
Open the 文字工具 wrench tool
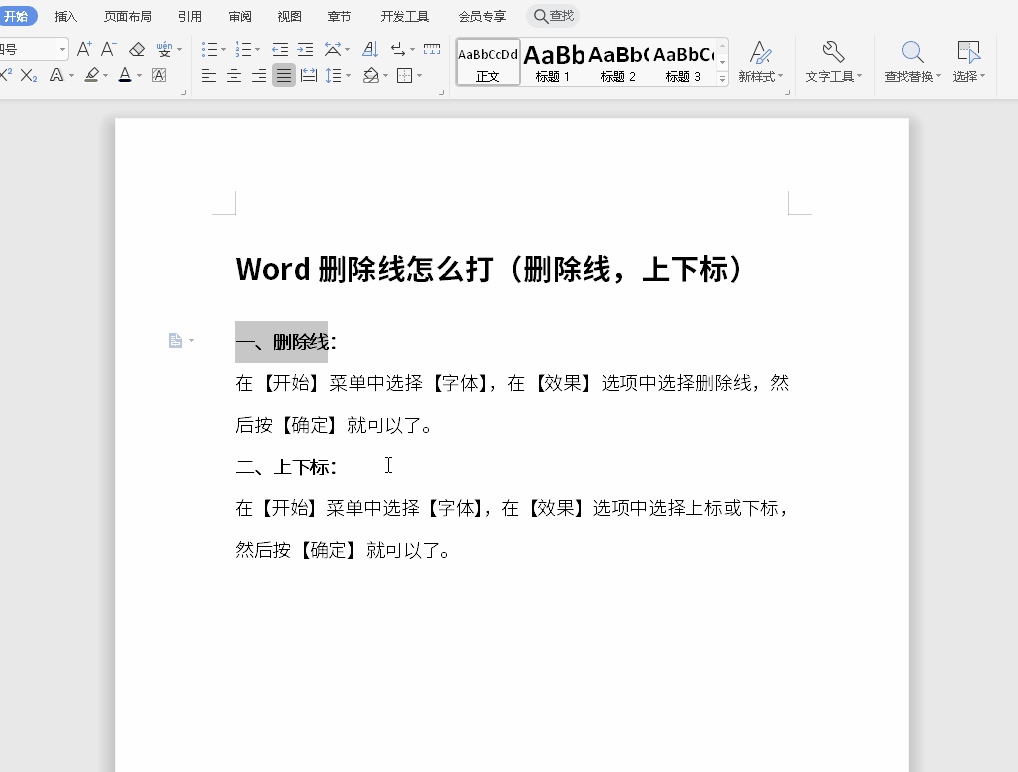[833, 62]
